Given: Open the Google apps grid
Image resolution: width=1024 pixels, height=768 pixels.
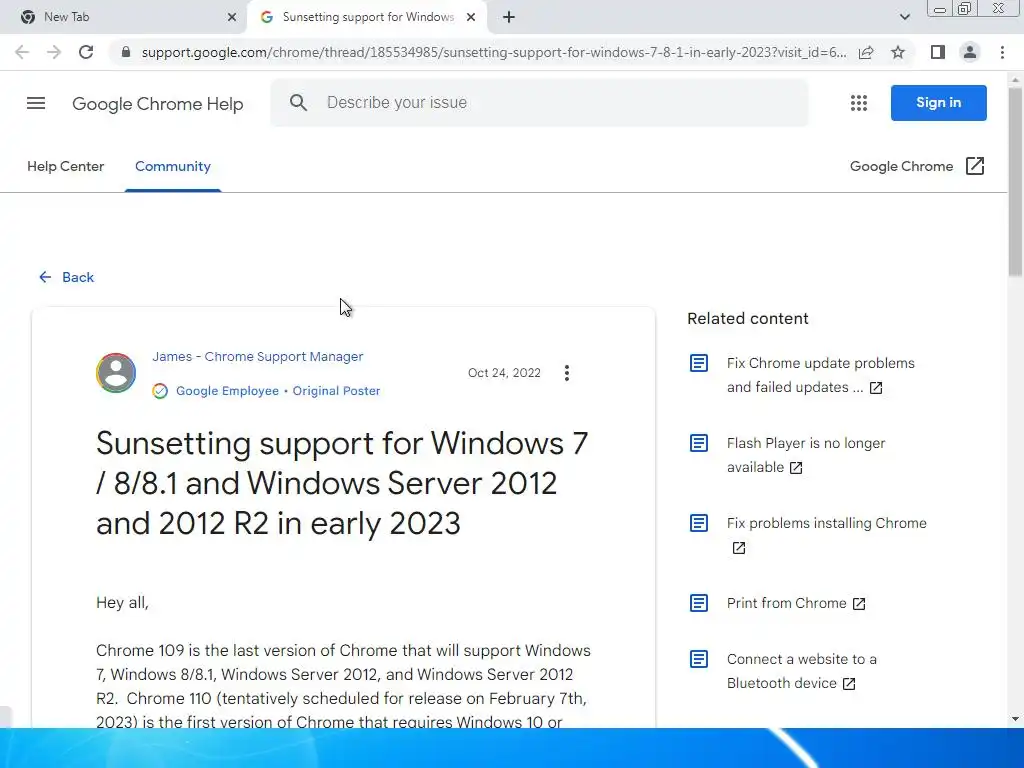Looking at the screenshot, I should (859, 103).
